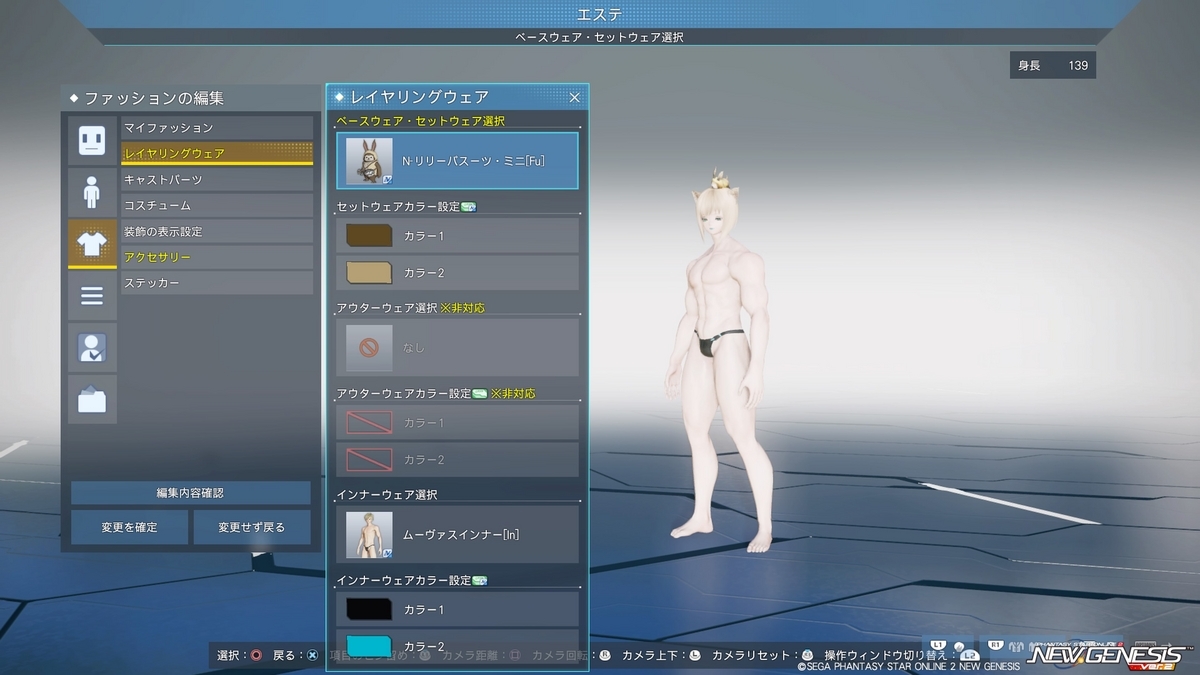This screenshot has width=1200, height=675.
Task: Click the N-リリーパスーツ・ミニ thumbnail
Action: (369, 161)
